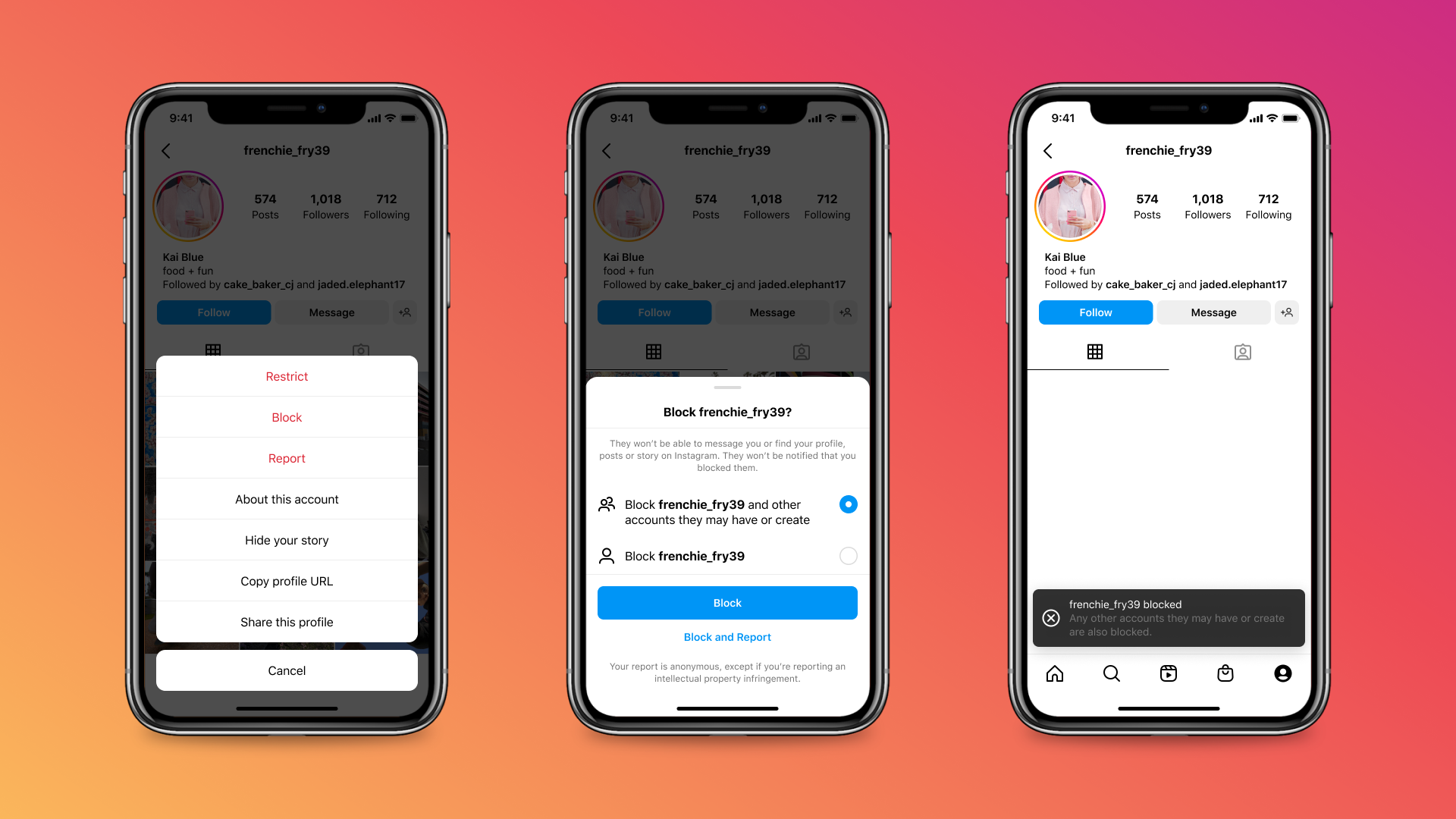Viewport: 1456px width, 819px height.
Task: Select Block frenchie_fry39 only radio button
Action: point(848,555)
